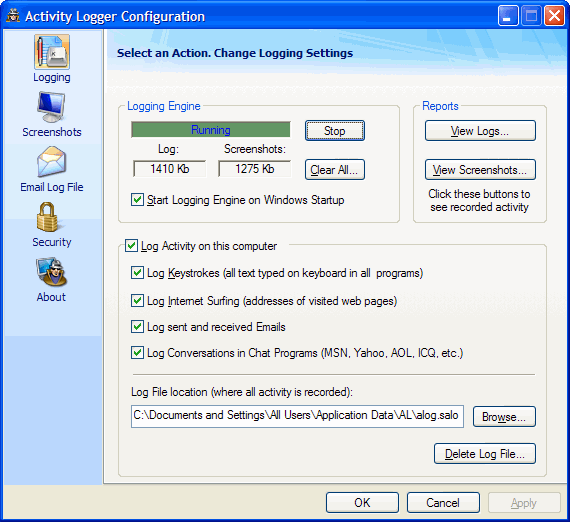
Task: Click the Delete Log File button
Action: [485, 454]
